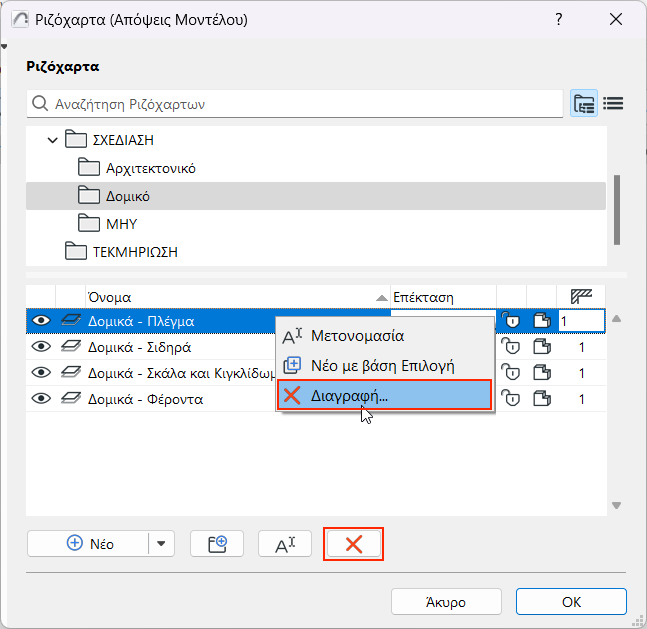Hide the Δομικά - Πλέγμα layer
This screenshot has width=647, height=629.
(41, 321)
